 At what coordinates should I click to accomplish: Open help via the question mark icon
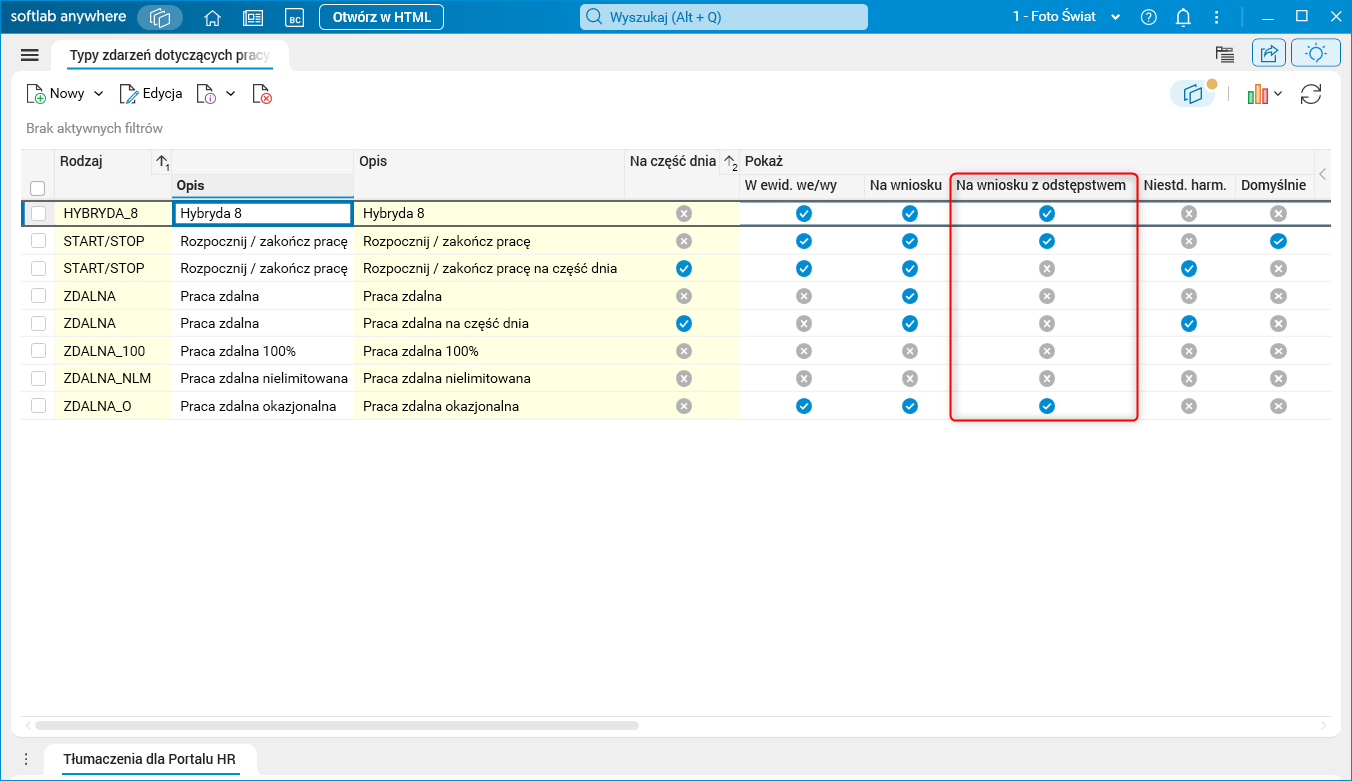coord(1149,17)
